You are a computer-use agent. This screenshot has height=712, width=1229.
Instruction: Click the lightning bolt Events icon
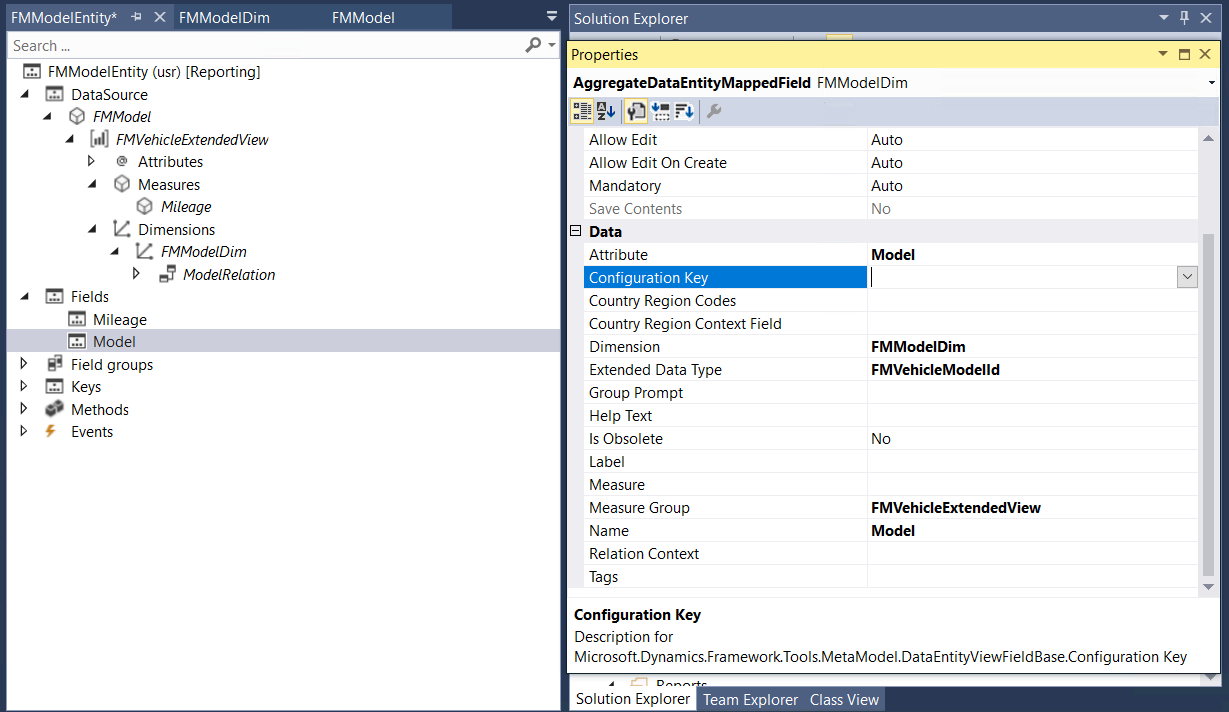pos(52,432)
